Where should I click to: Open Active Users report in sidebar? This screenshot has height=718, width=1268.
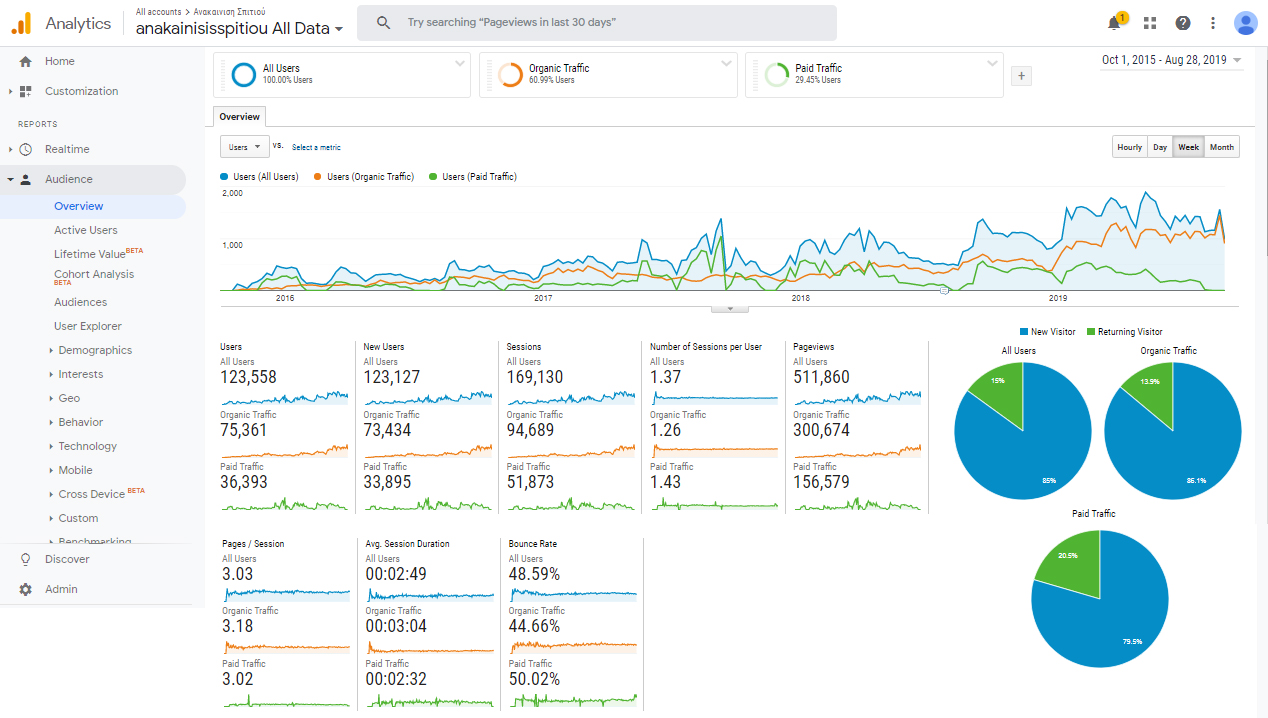click(x=85, y=230)
